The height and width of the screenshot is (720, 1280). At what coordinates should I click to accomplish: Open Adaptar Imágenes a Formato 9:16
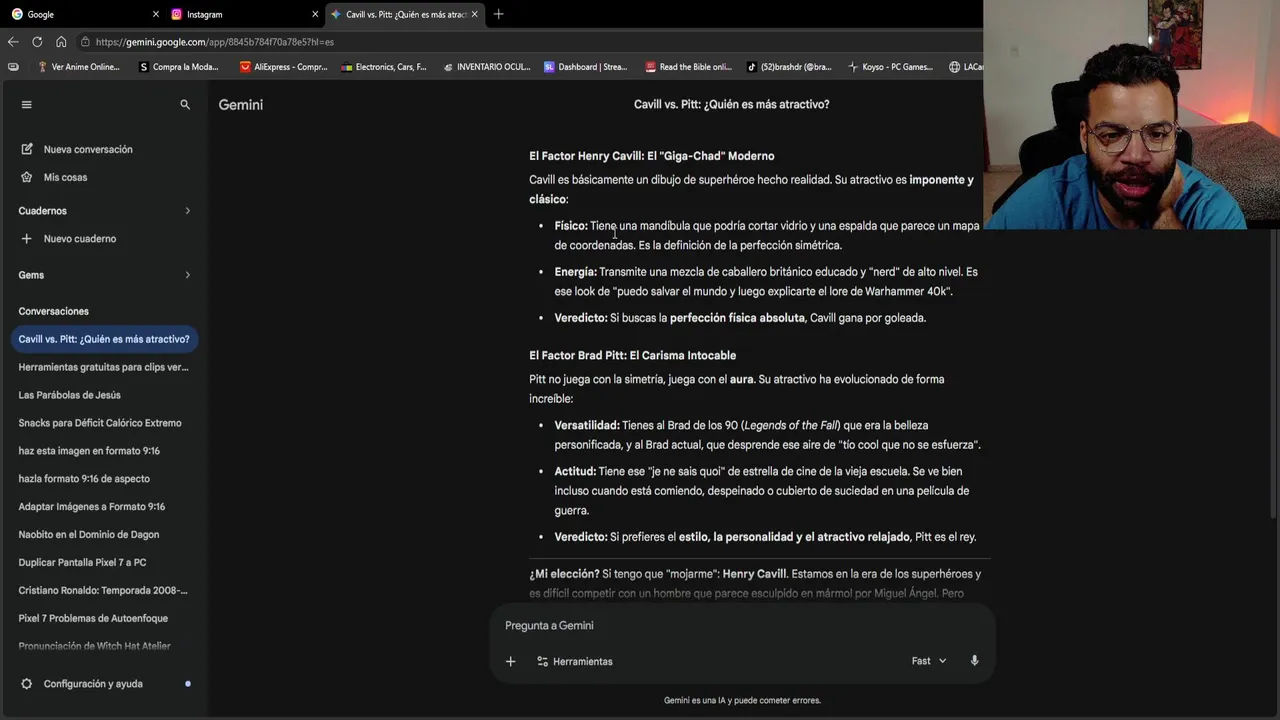pos(104,507)
